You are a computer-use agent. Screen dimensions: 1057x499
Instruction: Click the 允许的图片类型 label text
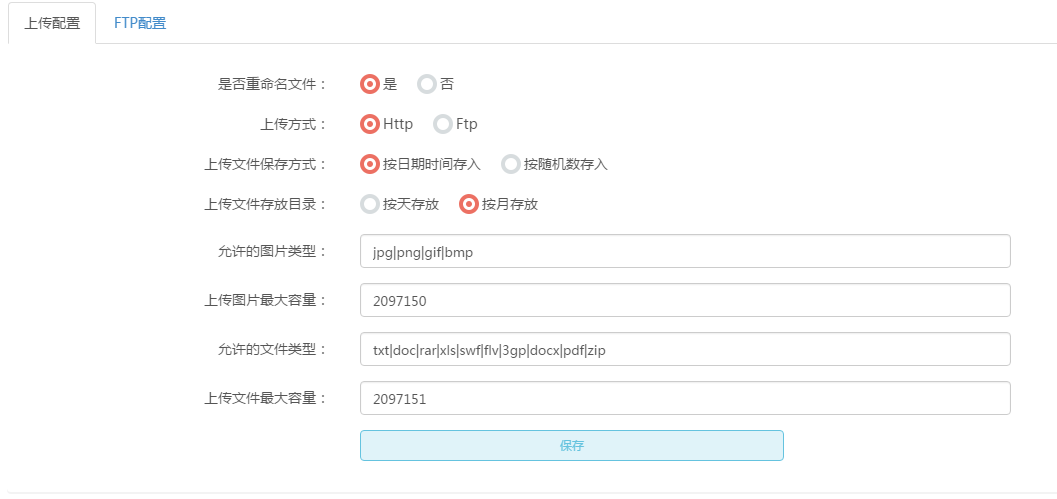[266, 252]
